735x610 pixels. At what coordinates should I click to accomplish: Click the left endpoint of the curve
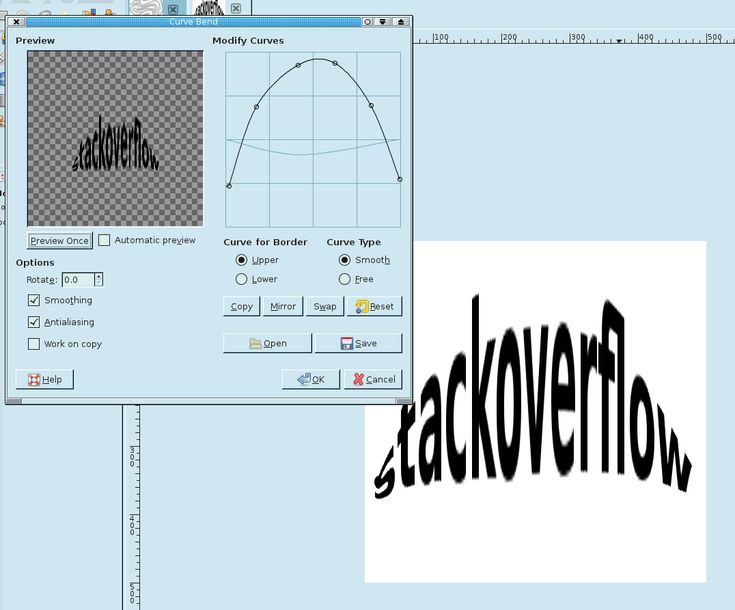229,186
